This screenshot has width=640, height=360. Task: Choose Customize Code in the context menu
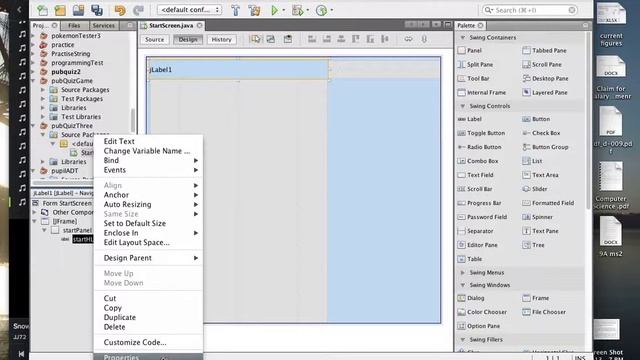tap(148, 342)
